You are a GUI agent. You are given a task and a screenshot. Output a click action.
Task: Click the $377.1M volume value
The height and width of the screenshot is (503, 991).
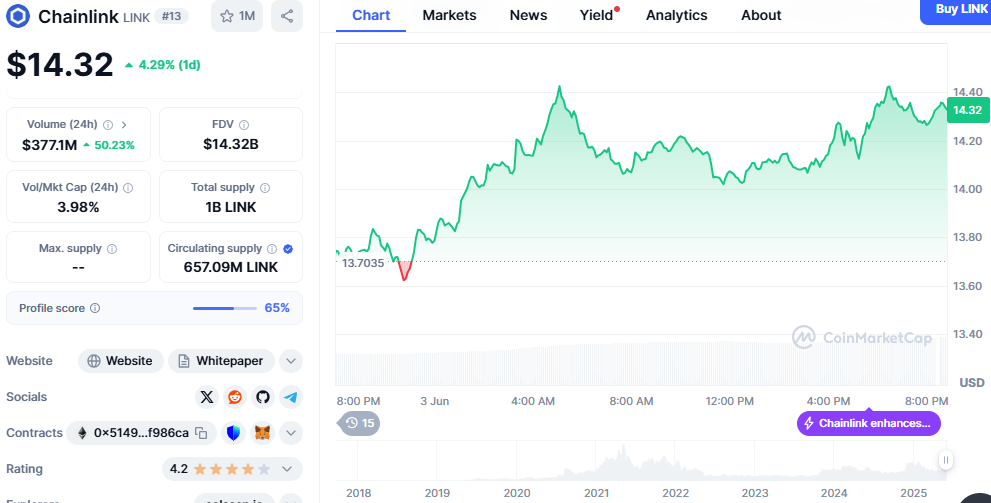click(x=49, y=145)
